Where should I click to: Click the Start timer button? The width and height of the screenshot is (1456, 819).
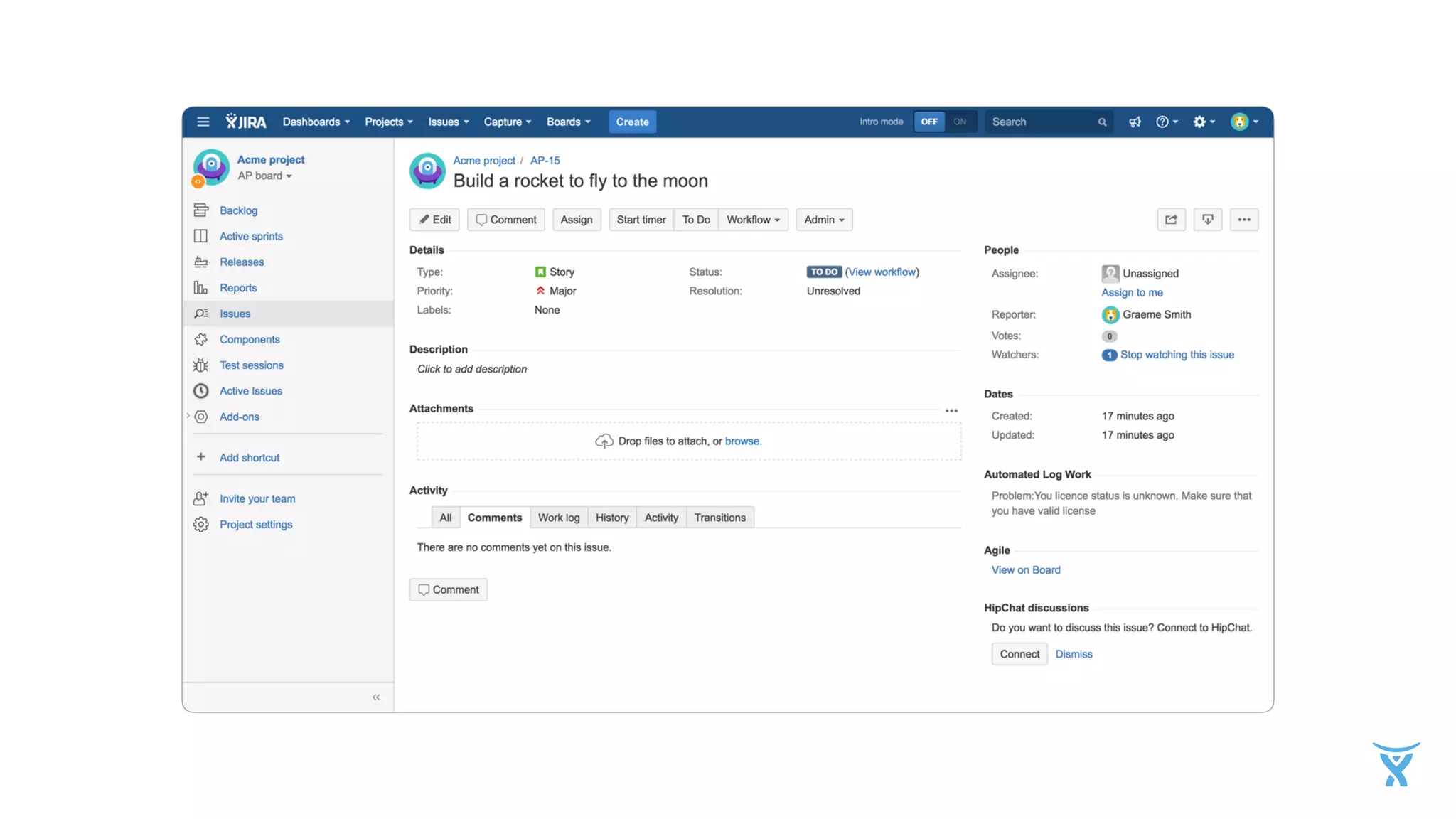coord(641,220)
